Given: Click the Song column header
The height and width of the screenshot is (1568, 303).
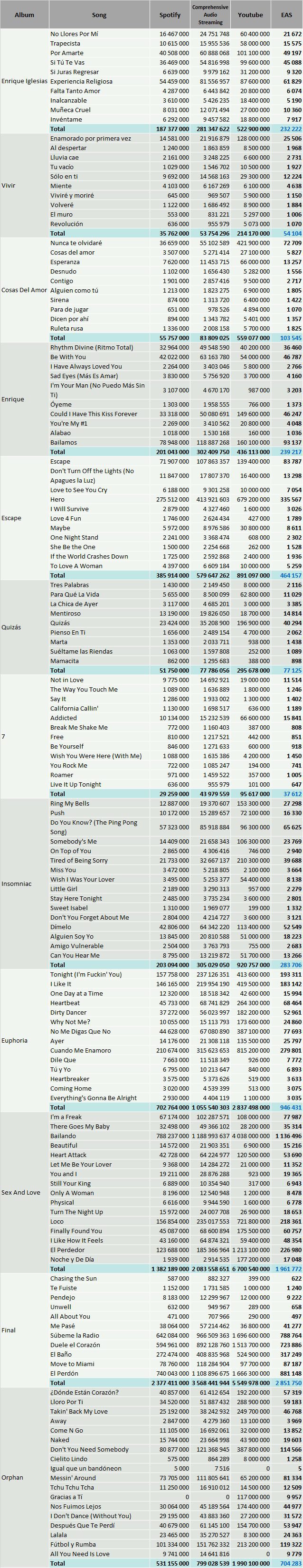Looking at the screenshot, I should click(99, 15).
